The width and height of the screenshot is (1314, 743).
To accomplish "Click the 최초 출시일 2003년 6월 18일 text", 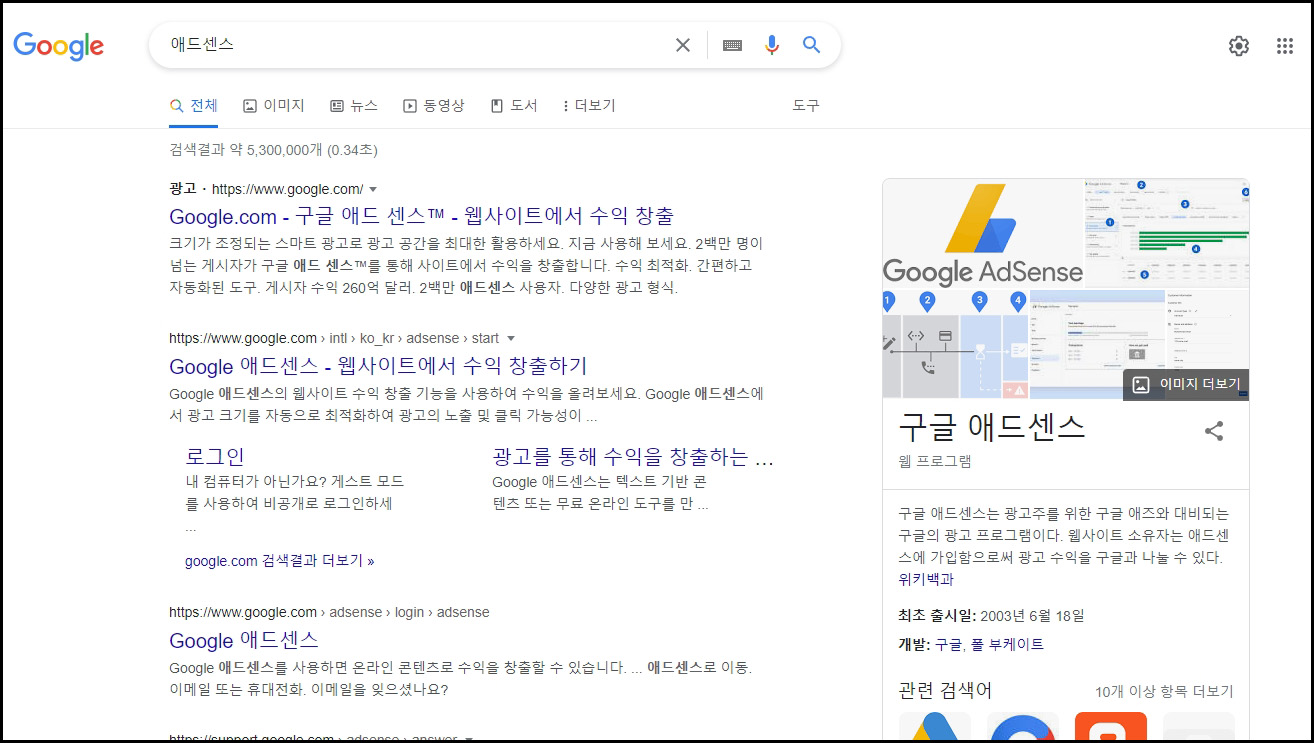I will (x=991, y=615).
